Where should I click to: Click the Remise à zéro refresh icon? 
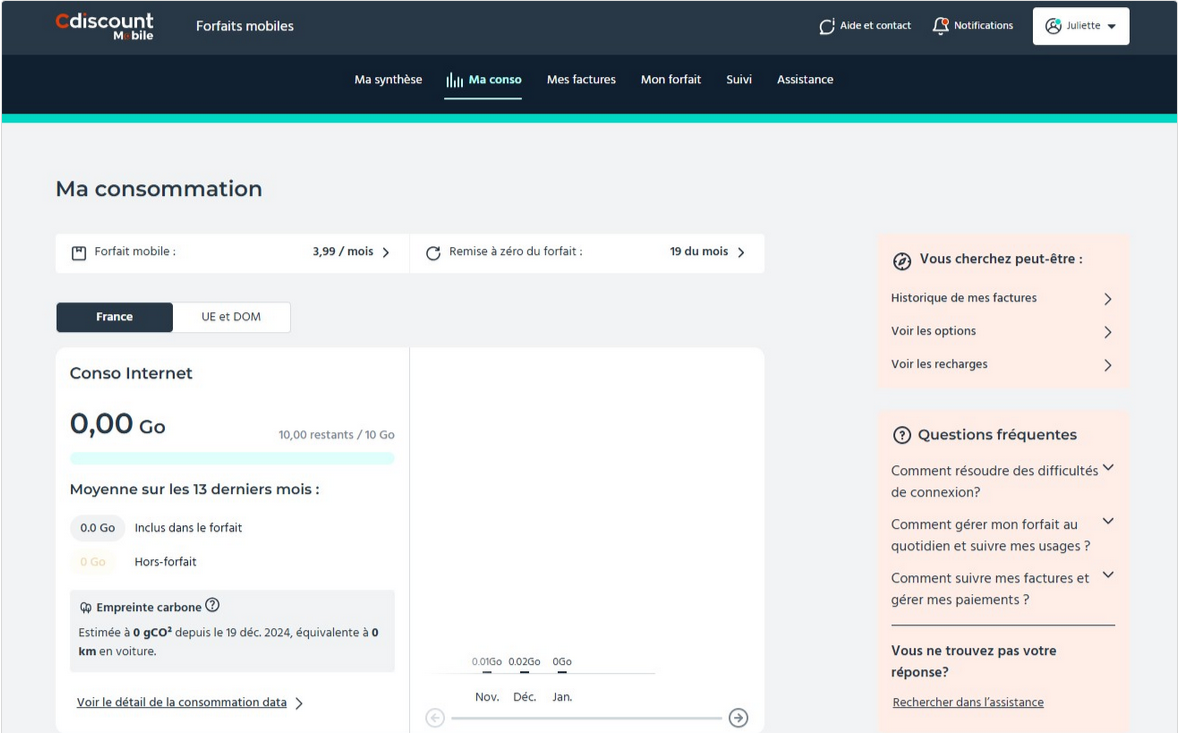click(433, 253)
